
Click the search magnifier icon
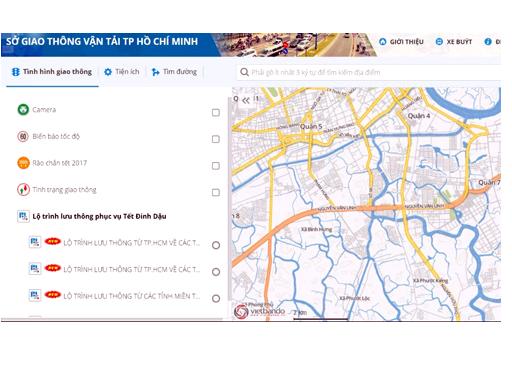244,72
